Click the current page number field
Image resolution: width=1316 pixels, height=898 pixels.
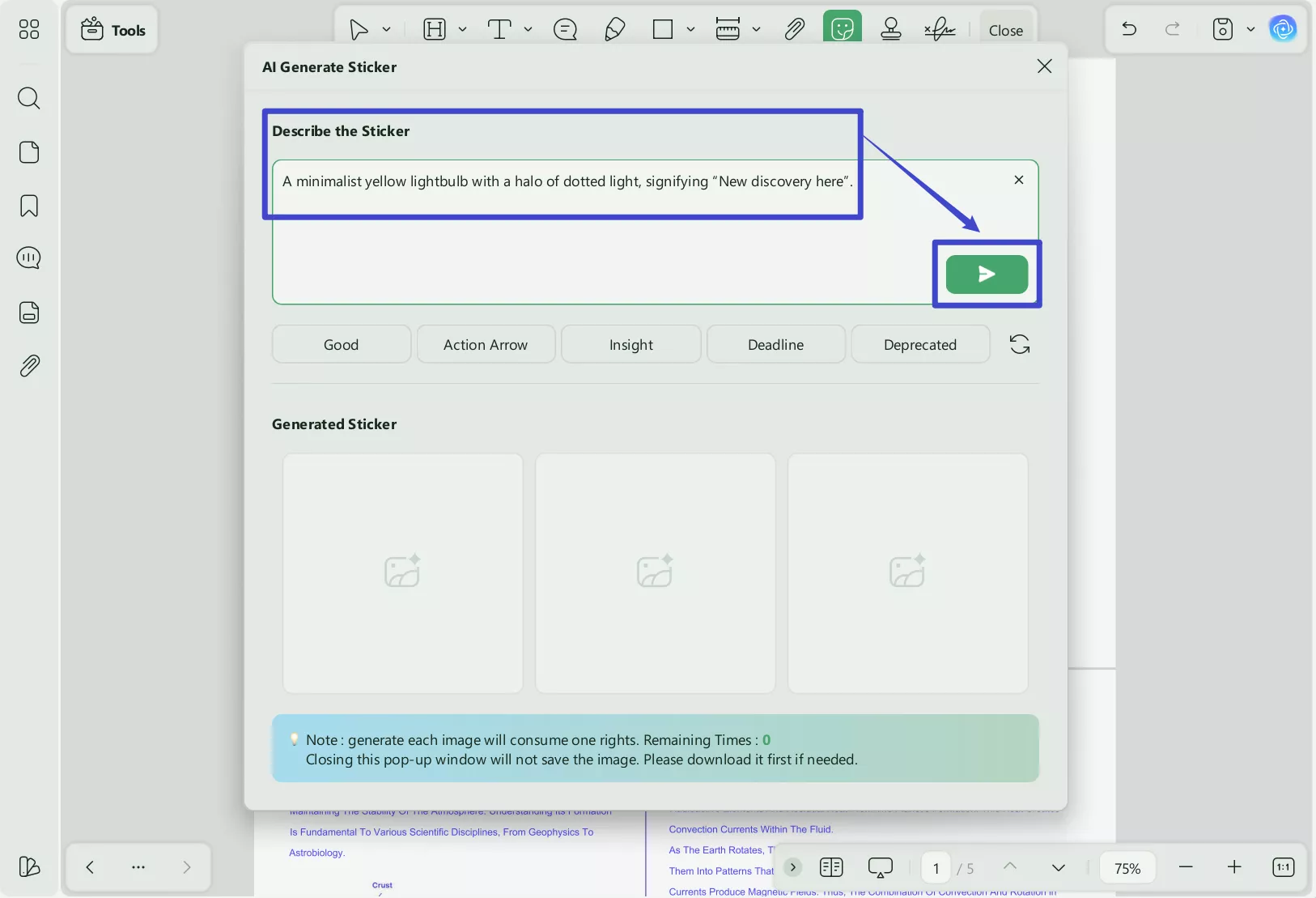click(x=936, y=868)
